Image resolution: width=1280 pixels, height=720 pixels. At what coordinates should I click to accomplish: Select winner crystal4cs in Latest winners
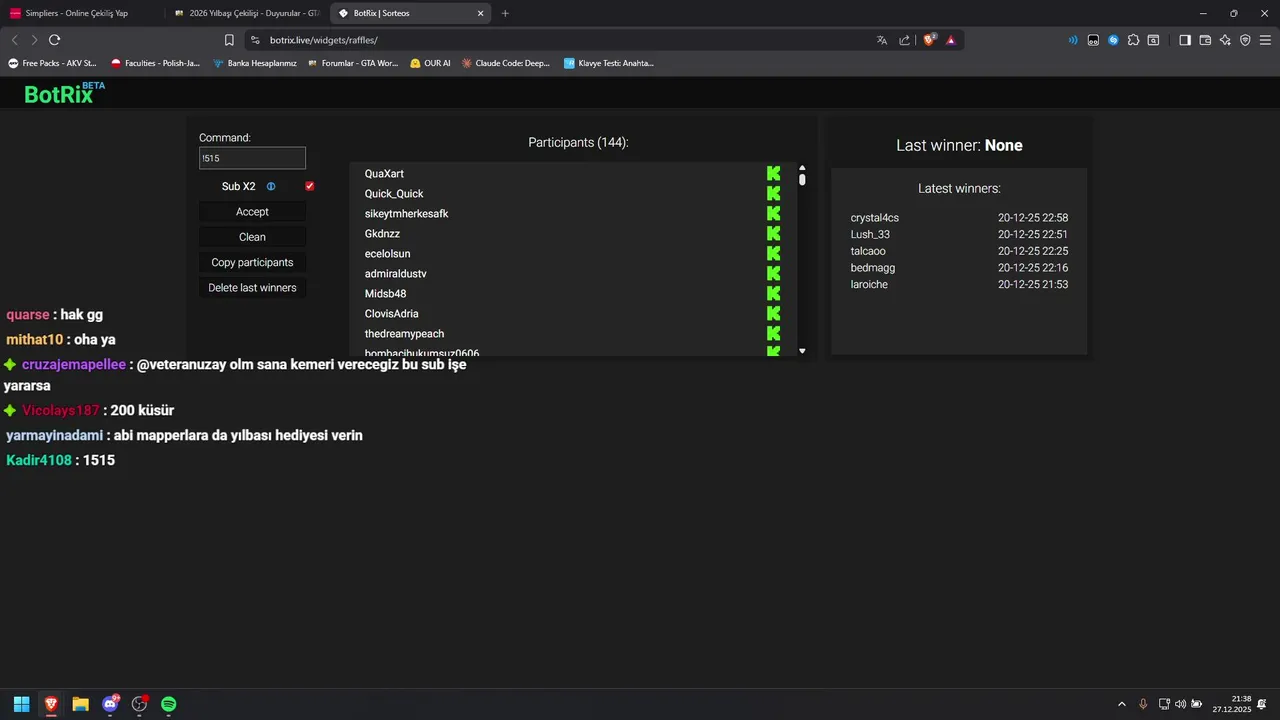point(875,218)
